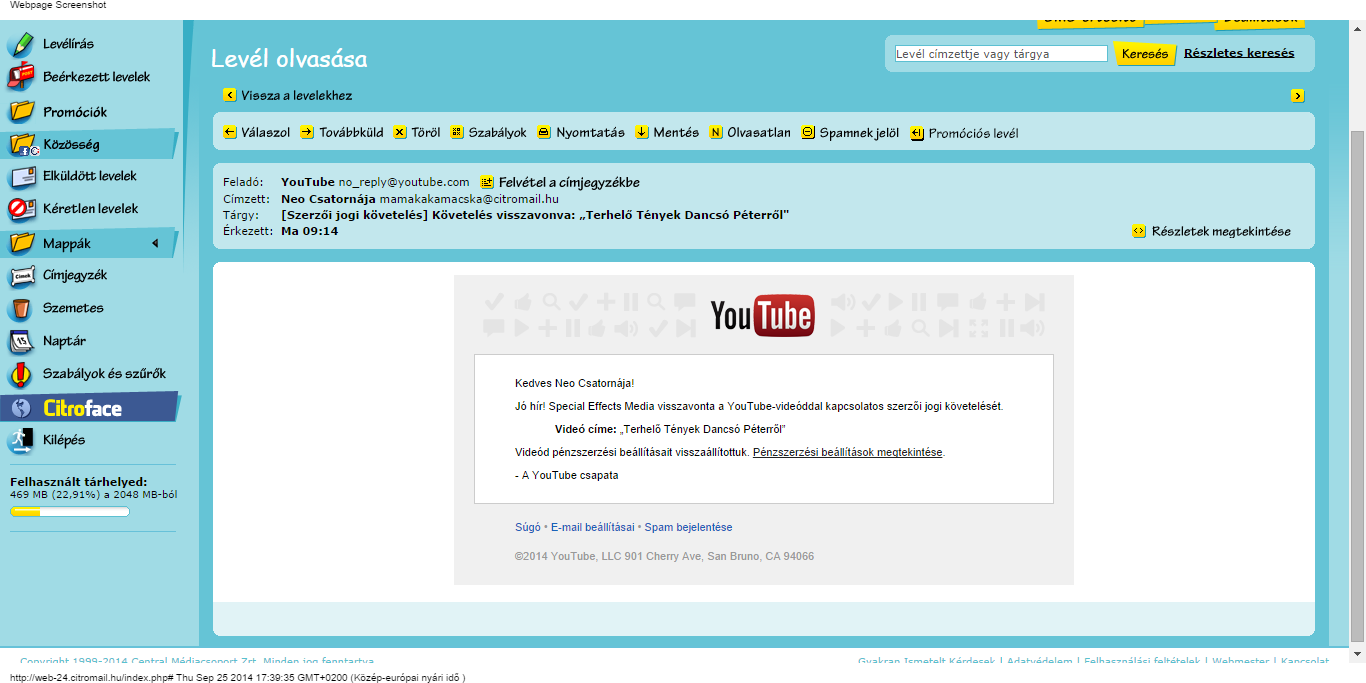
Task: Click the Részletek megtekintése link text
Action: (1221, 231)
